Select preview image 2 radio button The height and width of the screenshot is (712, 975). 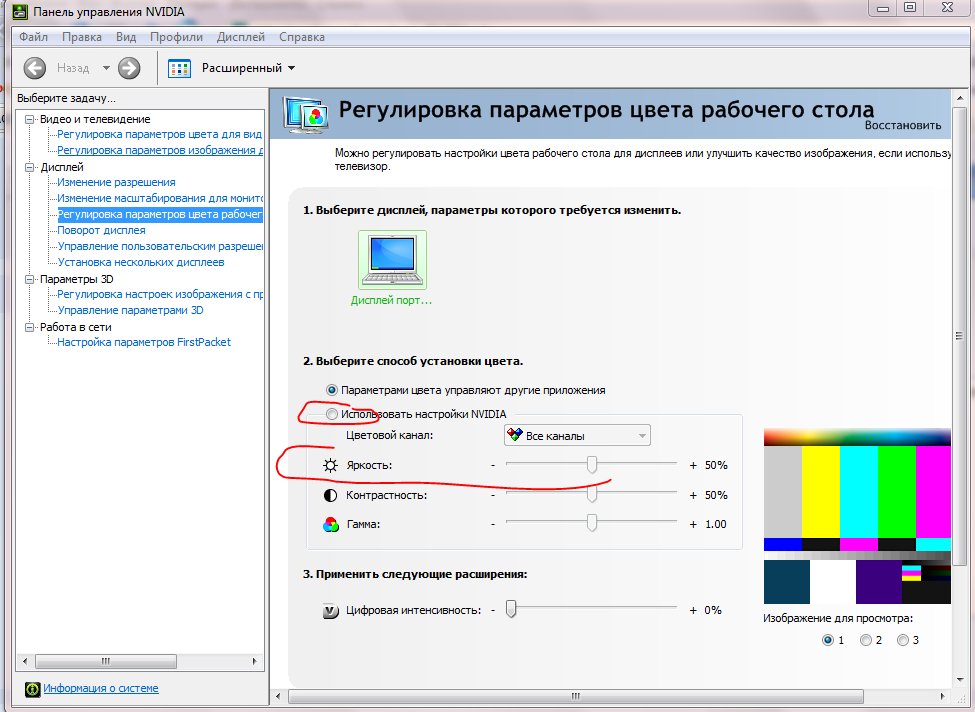(x=866, y=640)
